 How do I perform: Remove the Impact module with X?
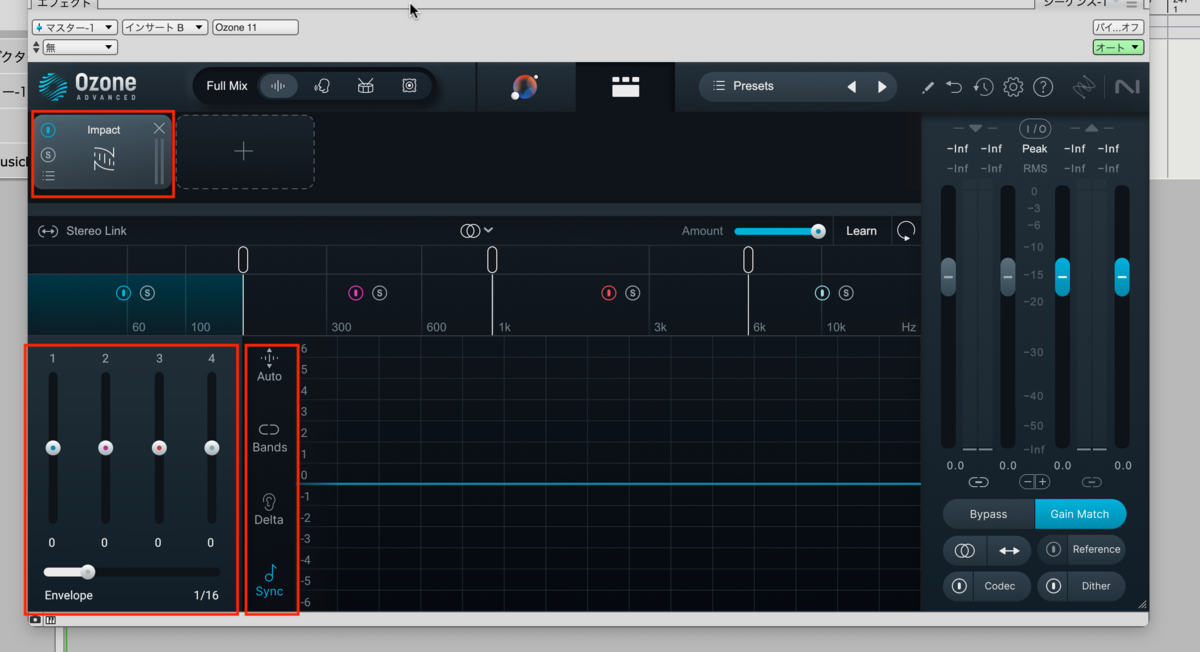159,128
